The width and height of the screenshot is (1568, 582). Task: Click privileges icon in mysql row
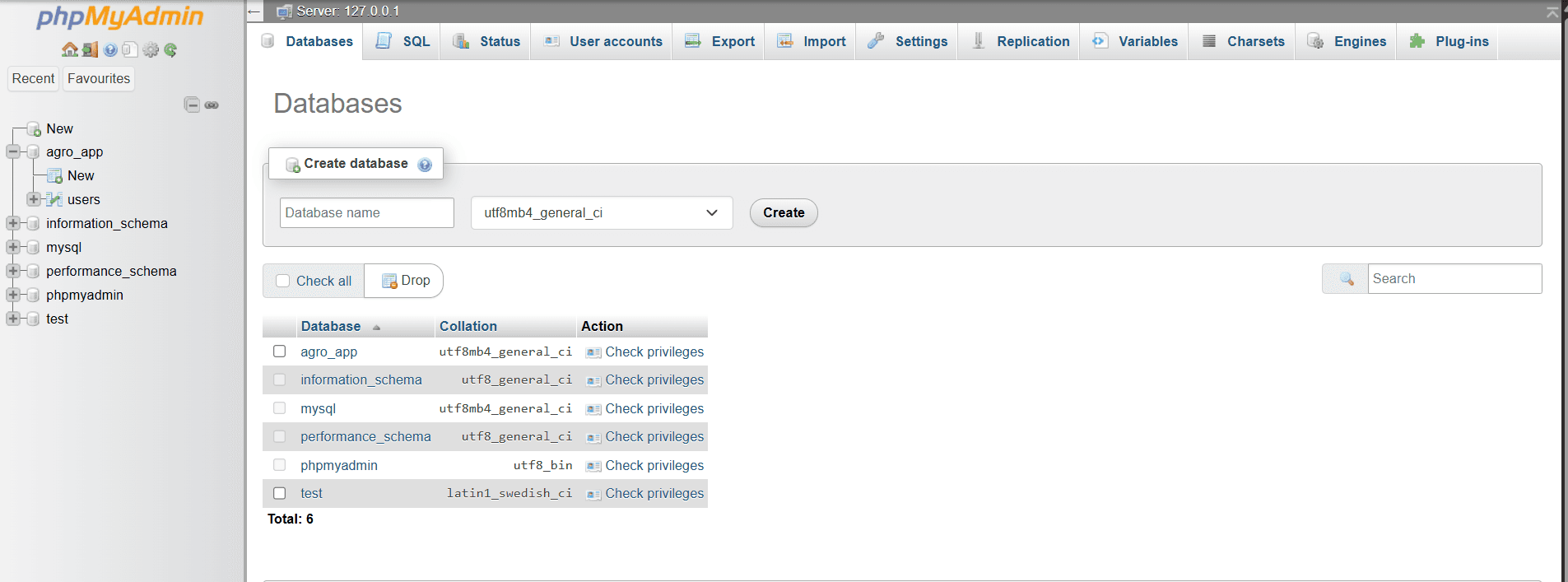tap(593, 409)
